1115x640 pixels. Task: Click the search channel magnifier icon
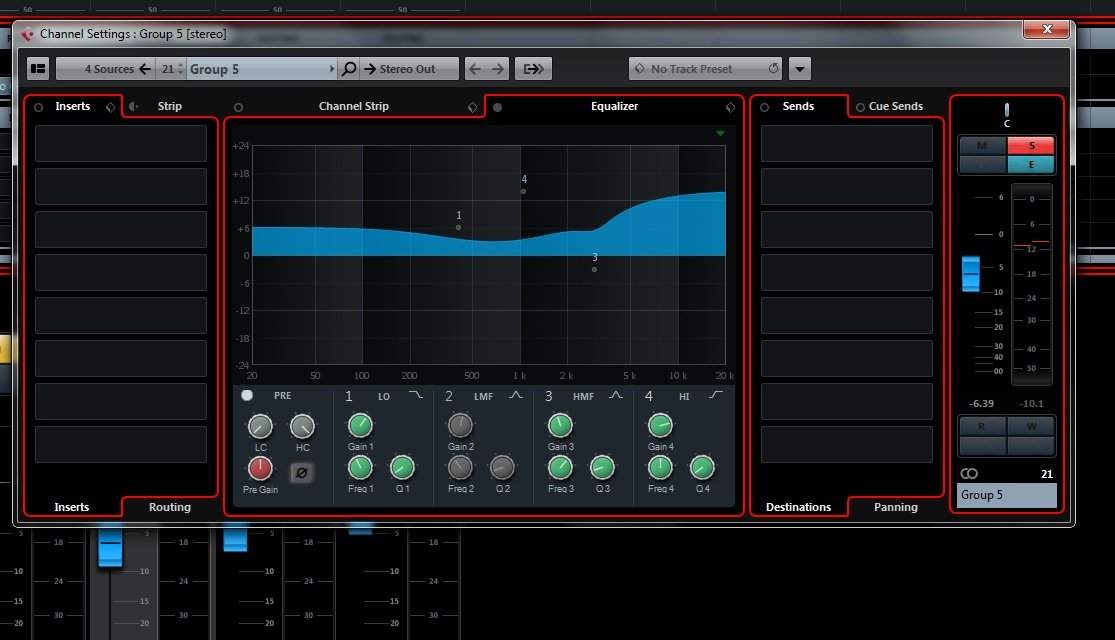349,69
